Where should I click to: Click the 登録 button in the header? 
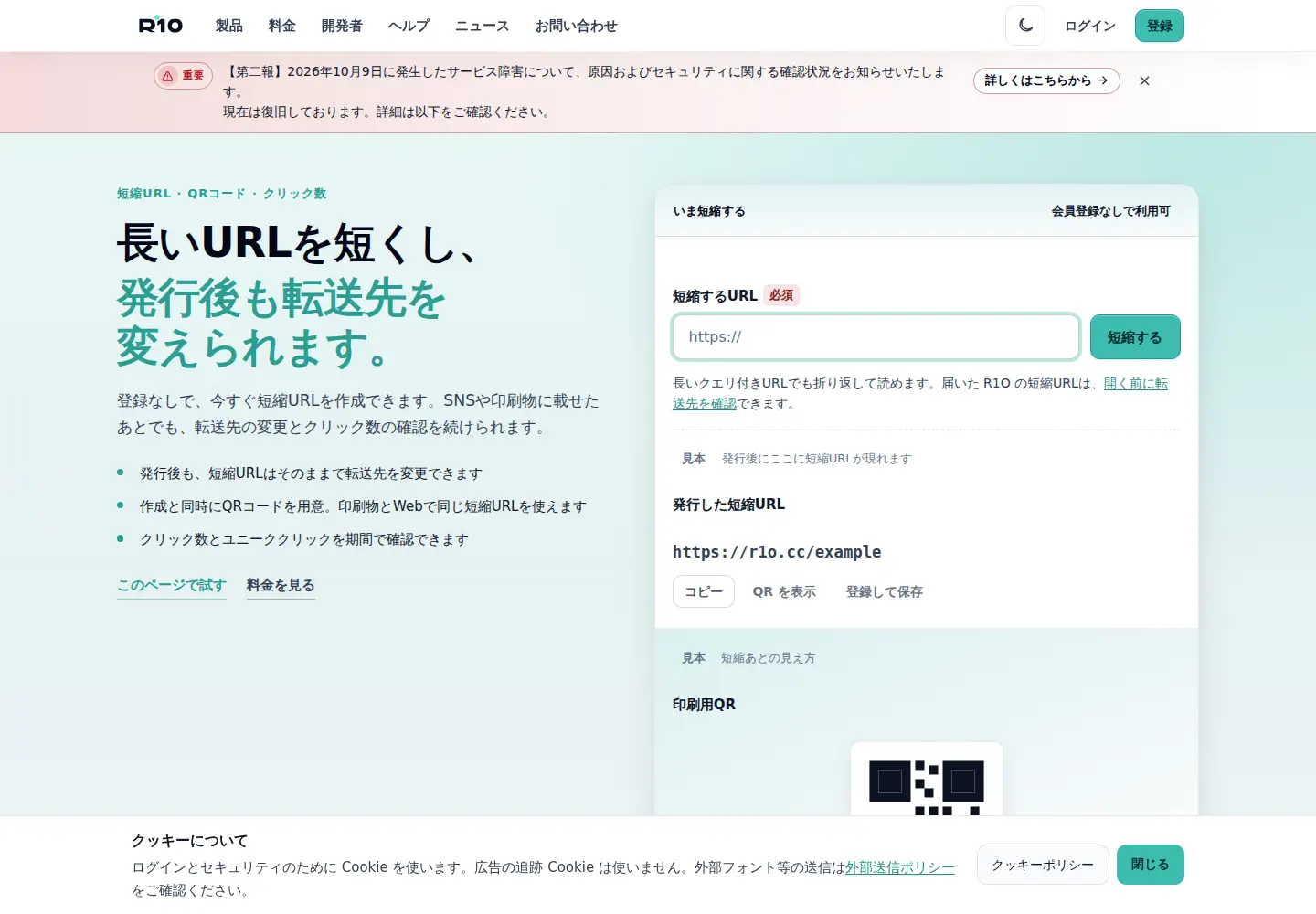click(x=1159, y=26)
